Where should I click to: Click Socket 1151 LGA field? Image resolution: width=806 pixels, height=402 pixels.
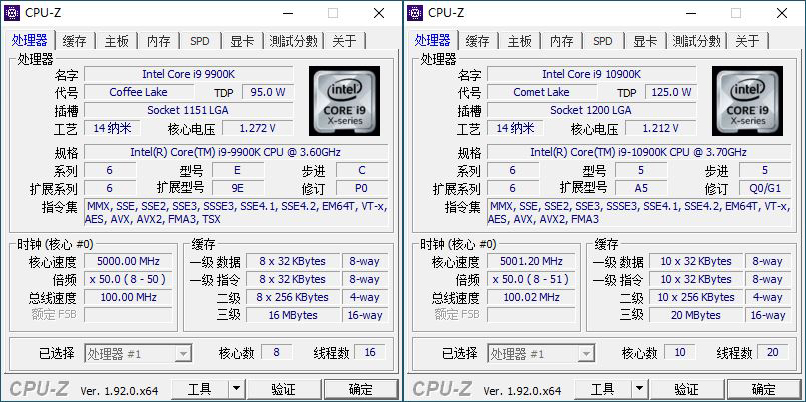[x=189, y=110]
